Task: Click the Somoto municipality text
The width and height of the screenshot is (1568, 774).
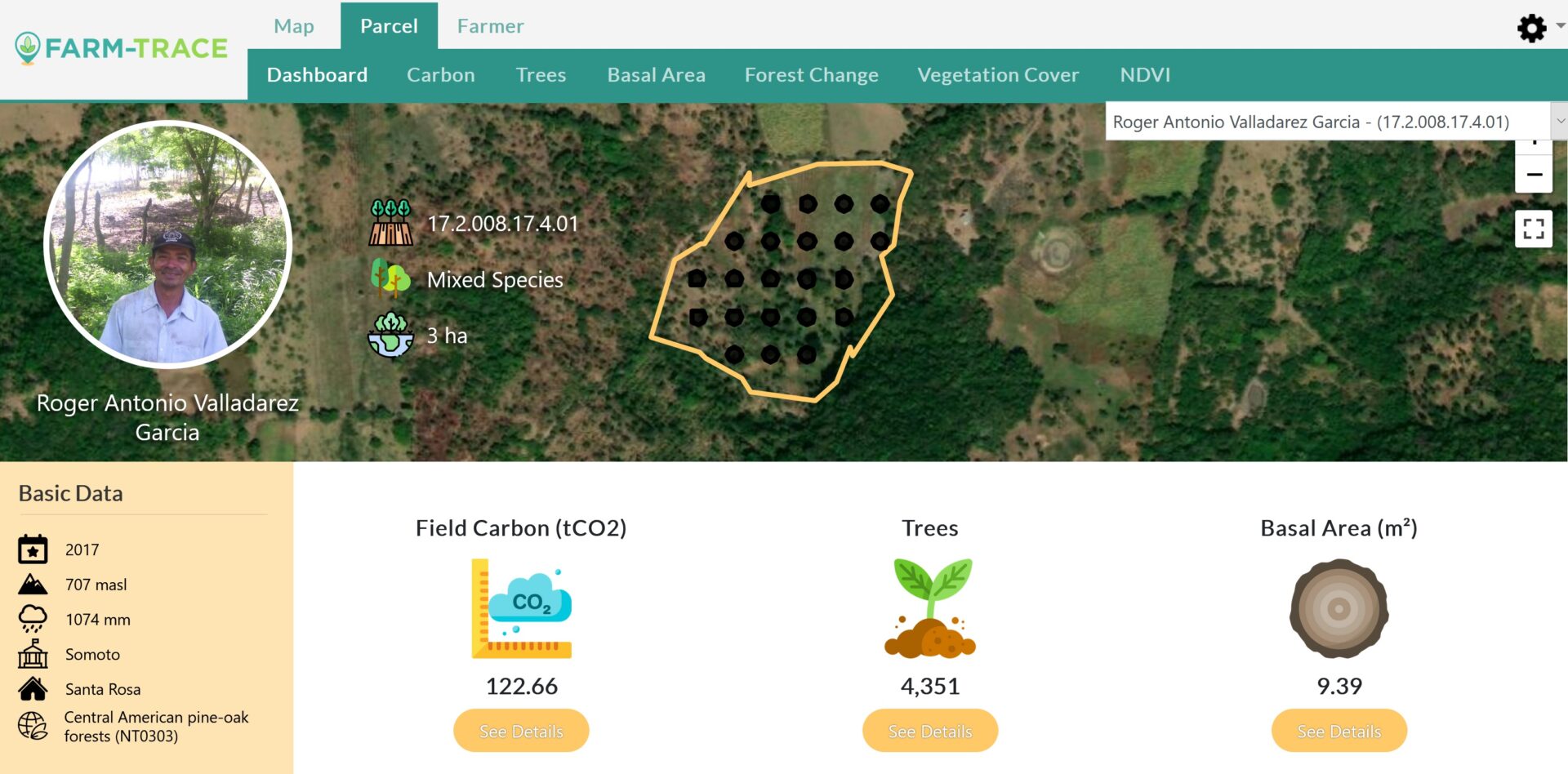Action: click(x=92, y=655)
